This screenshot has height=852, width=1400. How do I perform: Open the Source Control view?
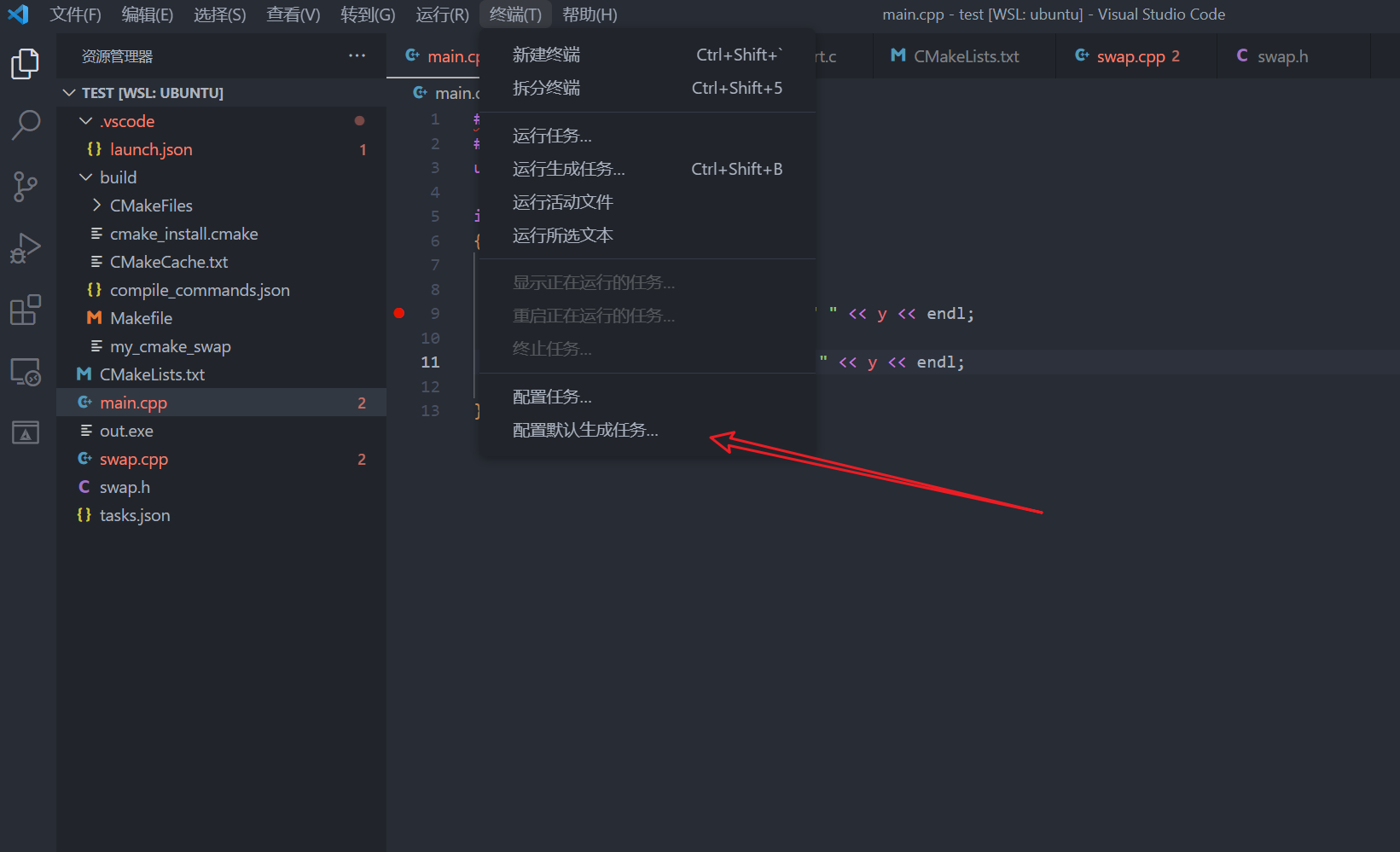pyautogui.click(x=26, y=186)
